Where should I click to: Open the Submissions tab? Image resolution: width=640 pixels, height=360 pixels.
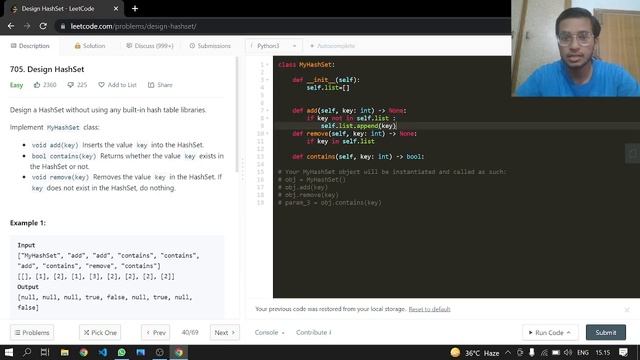(x=210, y=46)
